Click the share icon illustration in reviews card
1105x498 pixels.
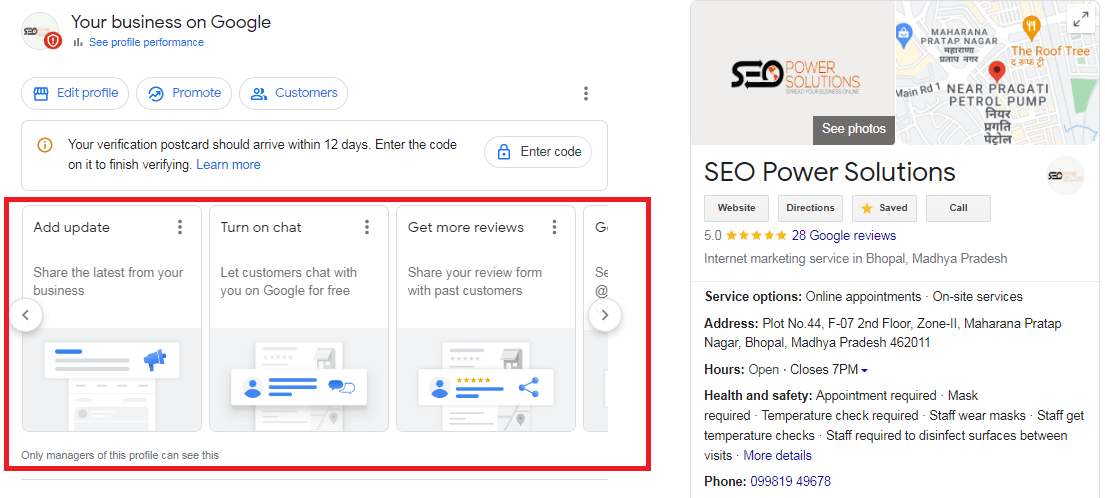pos(529,386)
